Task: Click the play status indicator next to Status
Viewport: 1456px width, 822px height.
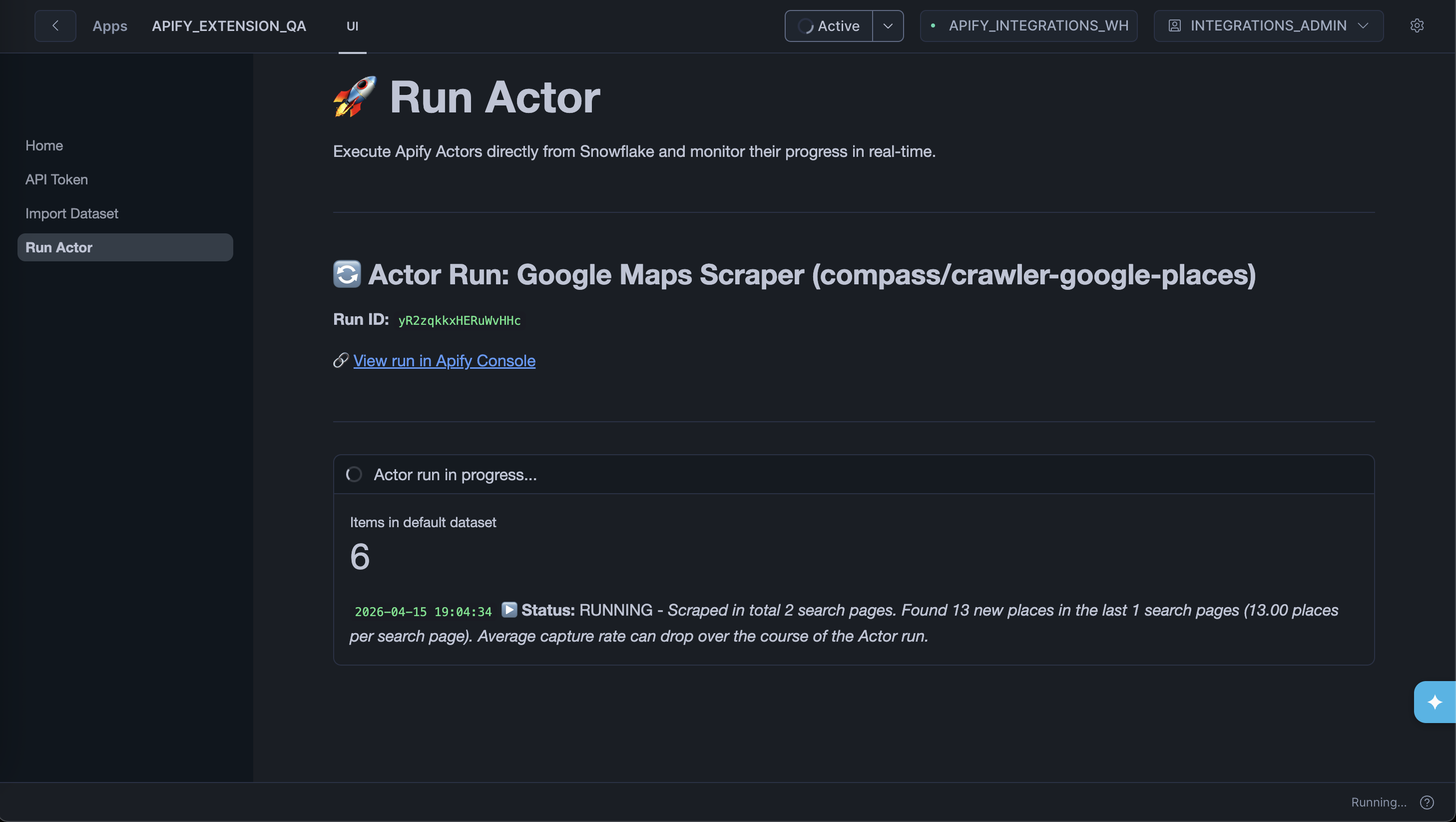Action: click(508, 610)
